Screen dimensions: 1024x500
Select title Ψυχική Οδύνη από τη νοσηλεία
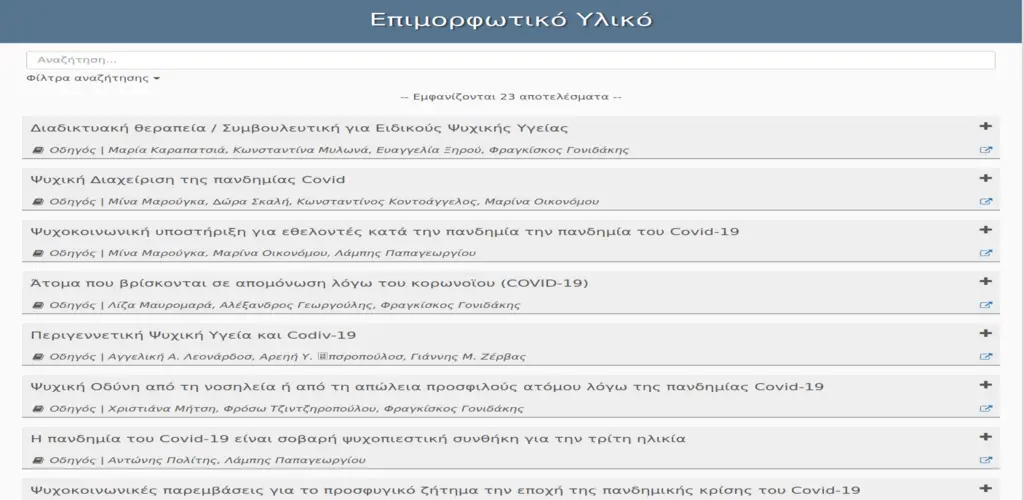(x=427, y=386)
